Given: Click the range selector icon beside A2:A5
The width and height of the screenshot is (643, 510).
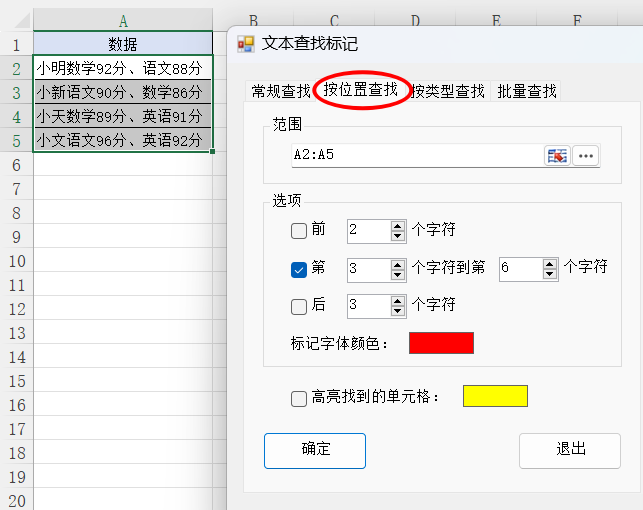Looking at the screenshot, I should click(557, 155).
